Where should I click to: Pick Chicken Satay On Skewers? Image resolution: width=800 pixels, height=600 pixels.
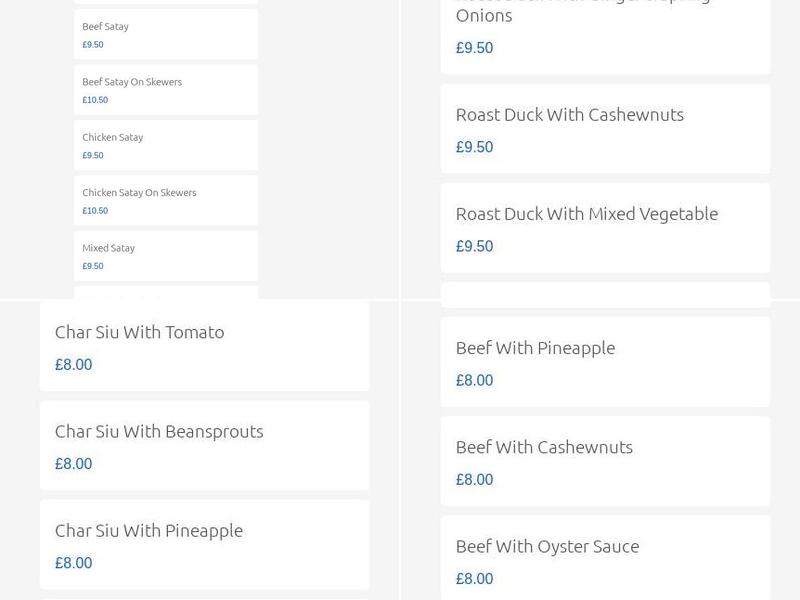[139, 192]
